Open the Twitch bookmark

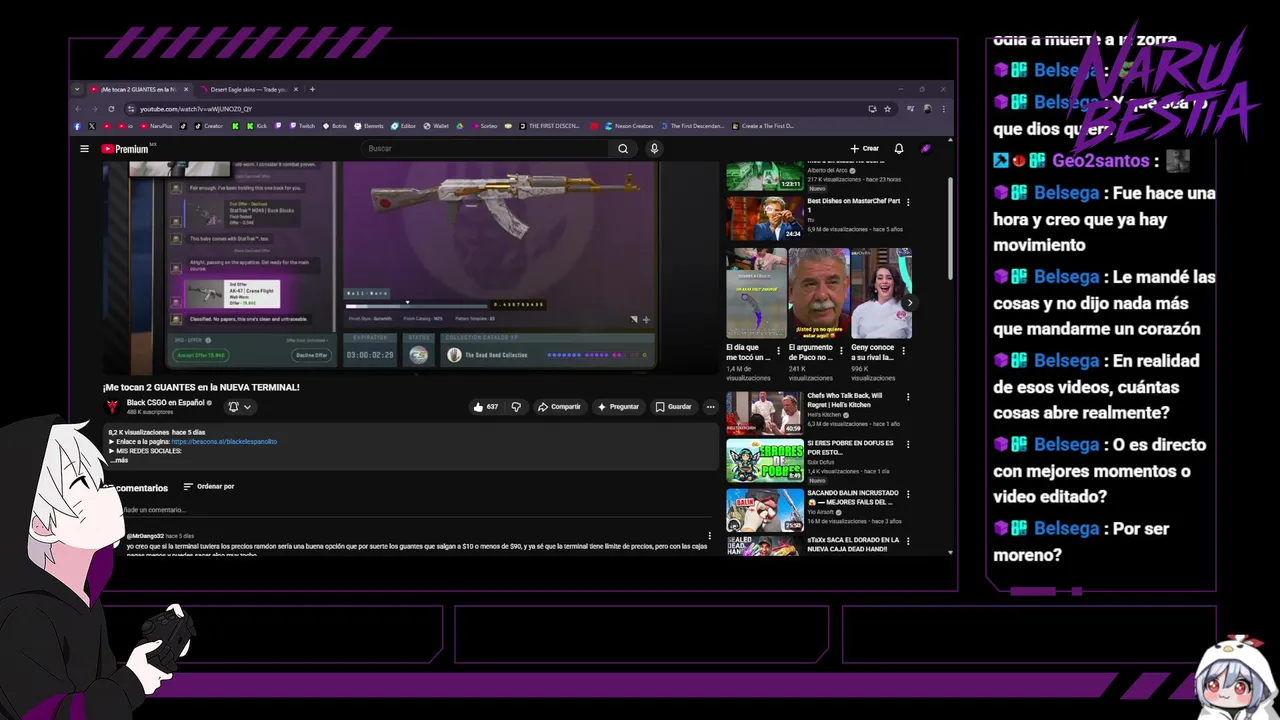295,126
